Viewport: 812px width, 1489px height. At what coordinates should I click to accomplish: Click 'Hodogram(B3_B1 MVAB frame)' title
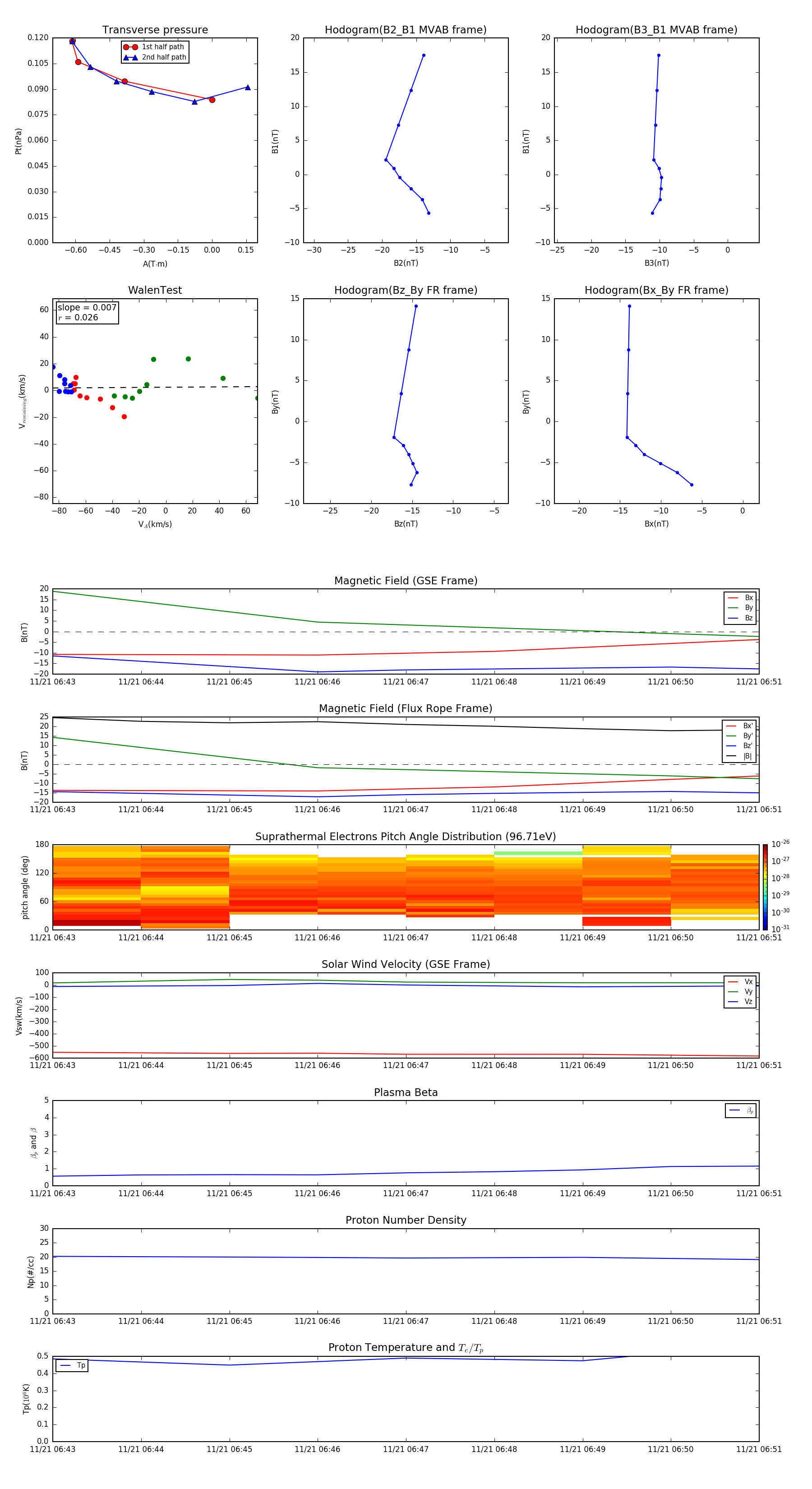tap(656, 30)
